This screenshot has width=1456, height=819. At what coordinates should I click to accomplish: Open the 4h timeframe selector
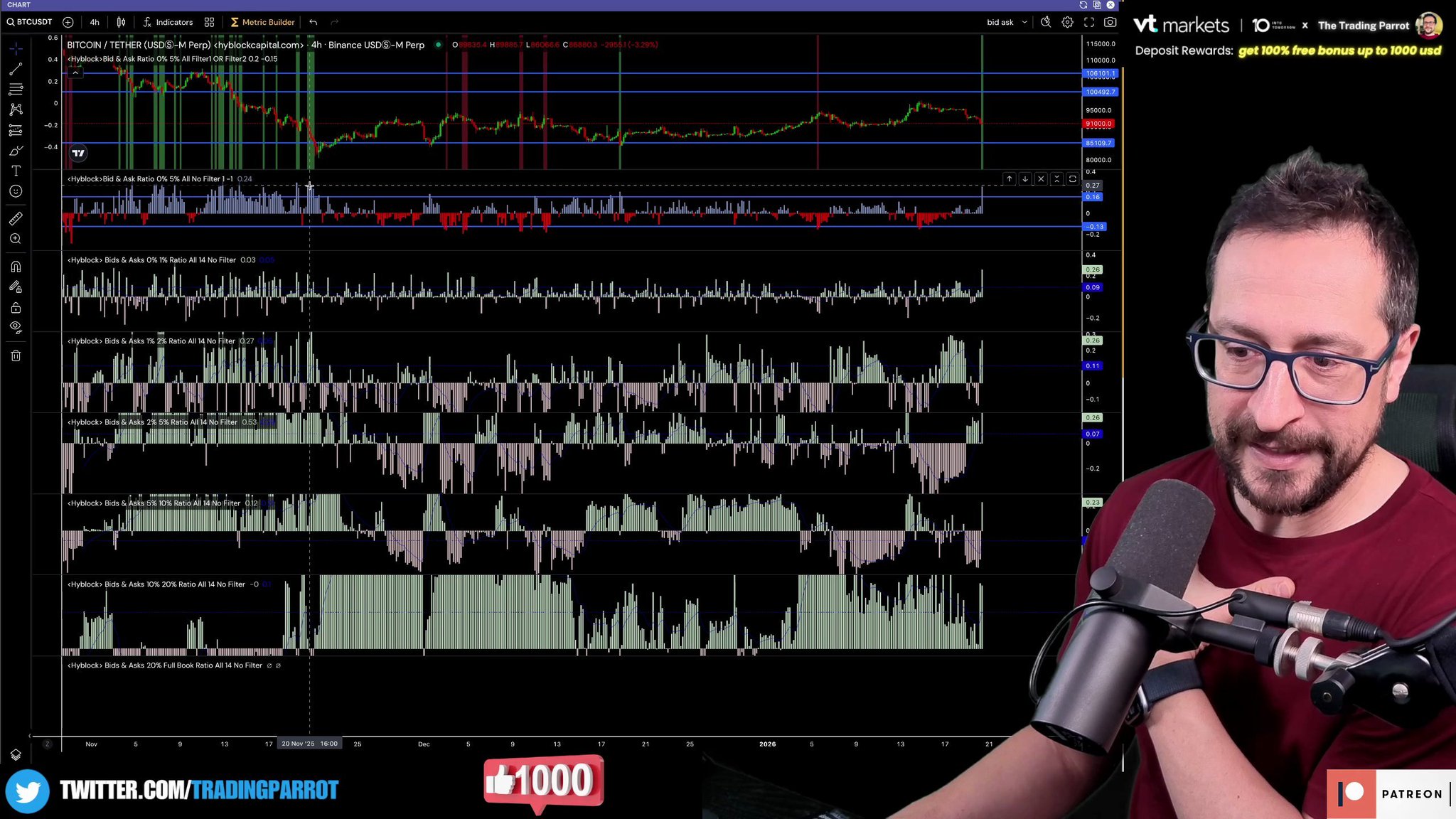[x=95, y=22]
